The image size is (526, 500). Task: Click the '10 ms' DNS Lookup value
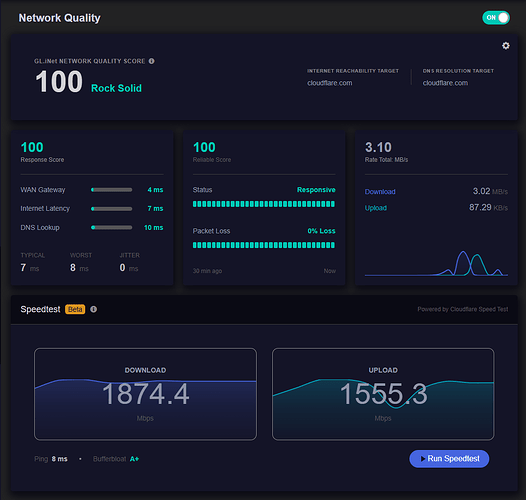pyautogui.click(x=154, y=228)
